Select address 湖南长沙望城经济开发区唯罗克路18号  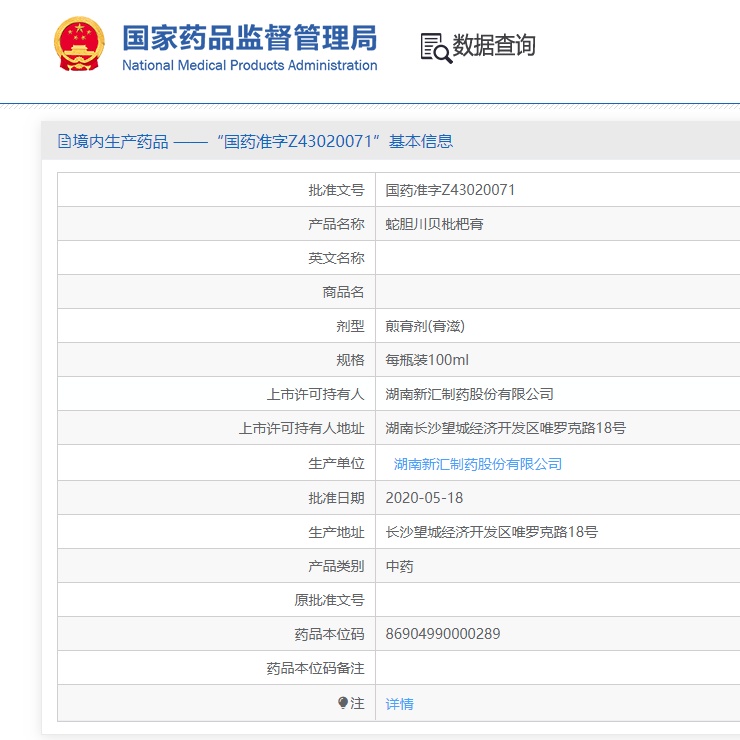(505, 428)
